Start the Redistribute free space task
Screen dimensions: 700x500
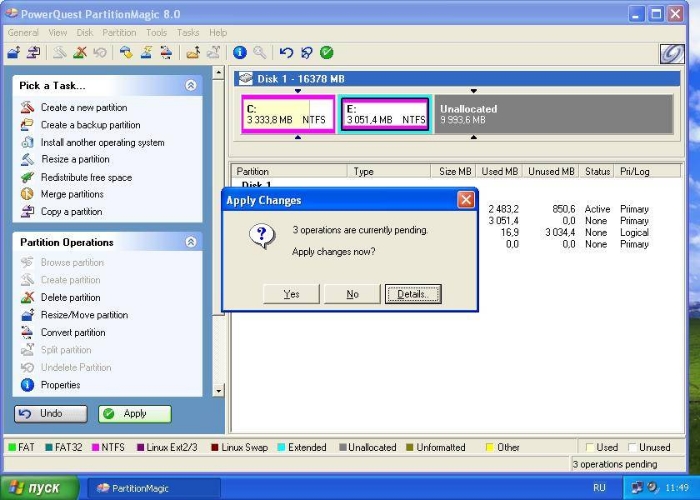pos(85,178)
